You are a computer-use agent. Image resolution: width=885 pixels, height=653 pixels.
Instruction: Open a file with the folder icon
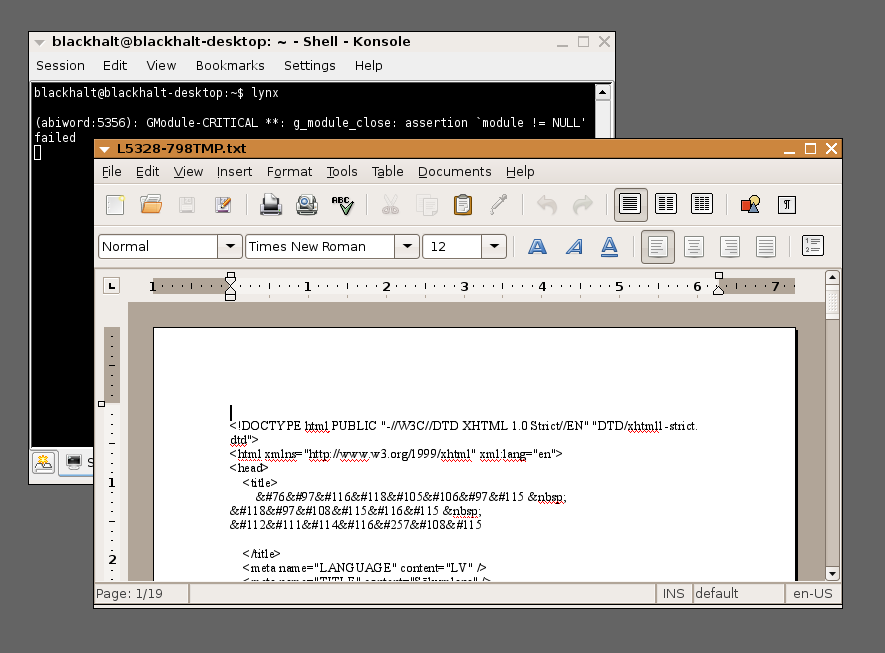pyautogui.click(x=151, y=205)
